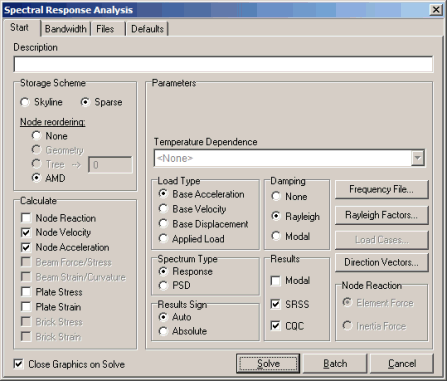The width and height of the screenshot is (447, 381).
Task: Enable Plate Strain calculation
Action: 51,307
